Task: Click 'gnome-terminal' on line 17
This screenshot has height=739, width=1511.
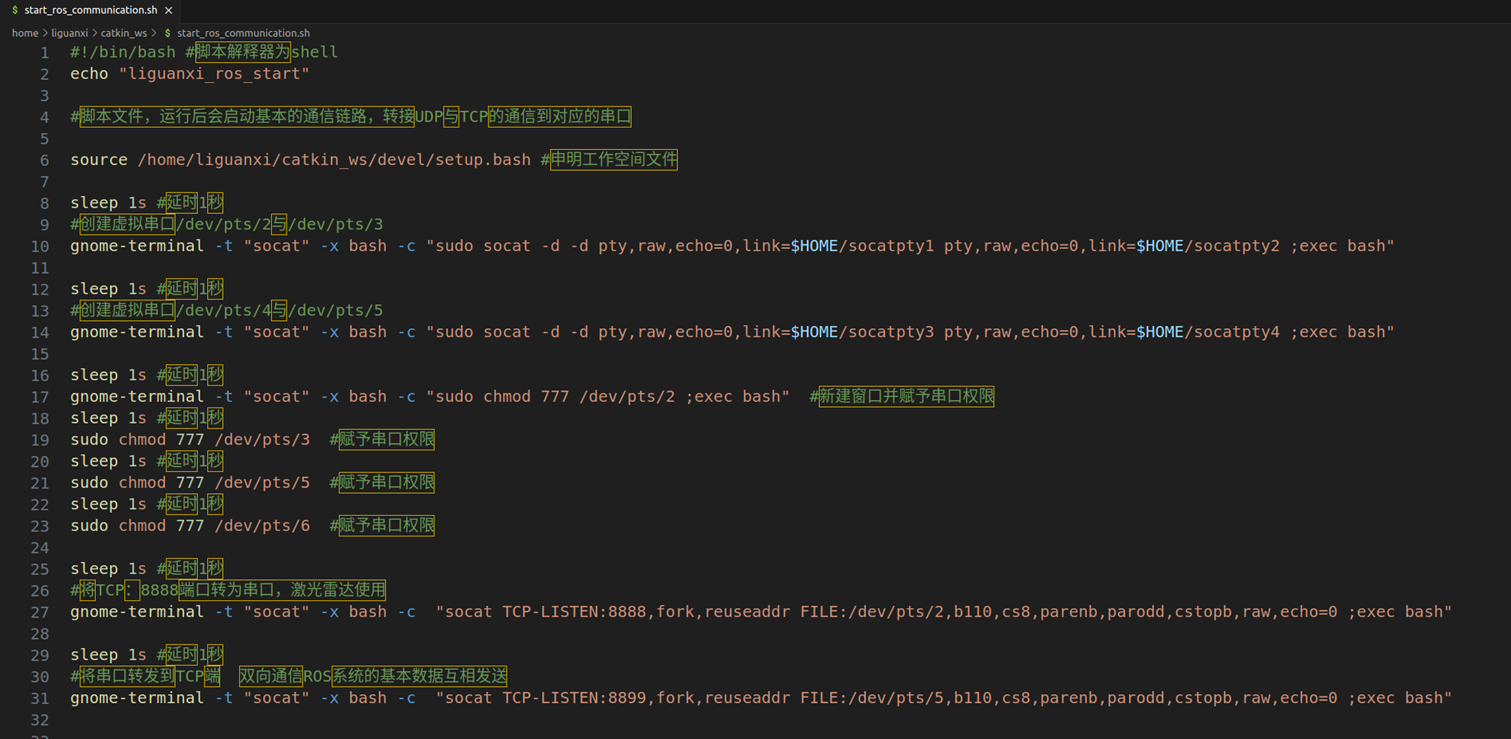Action: (x=137, y=397)
